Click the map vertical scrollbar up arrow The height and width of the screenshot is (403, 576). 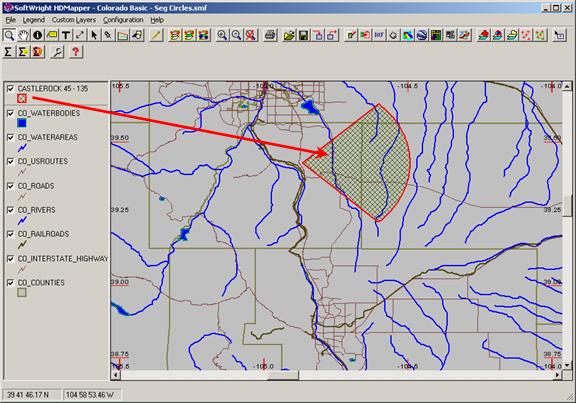(567, 86)
